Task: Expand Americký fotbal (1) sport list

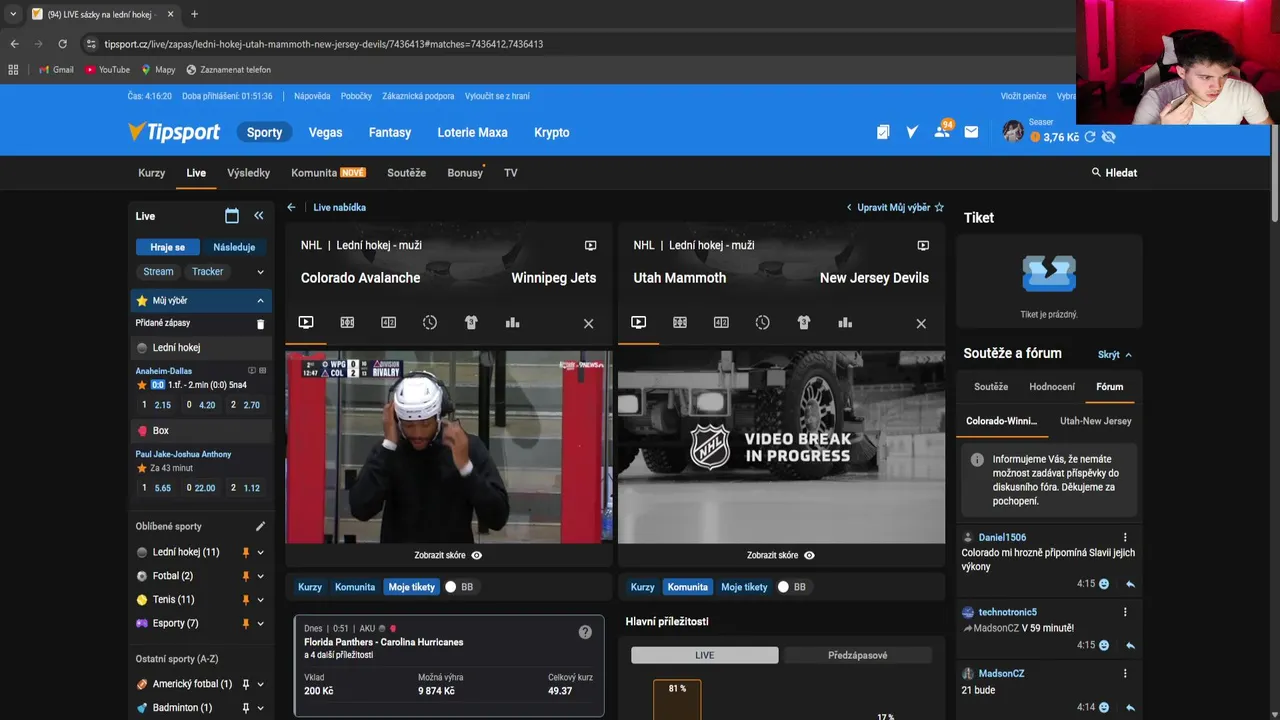Action: point(261,684)
